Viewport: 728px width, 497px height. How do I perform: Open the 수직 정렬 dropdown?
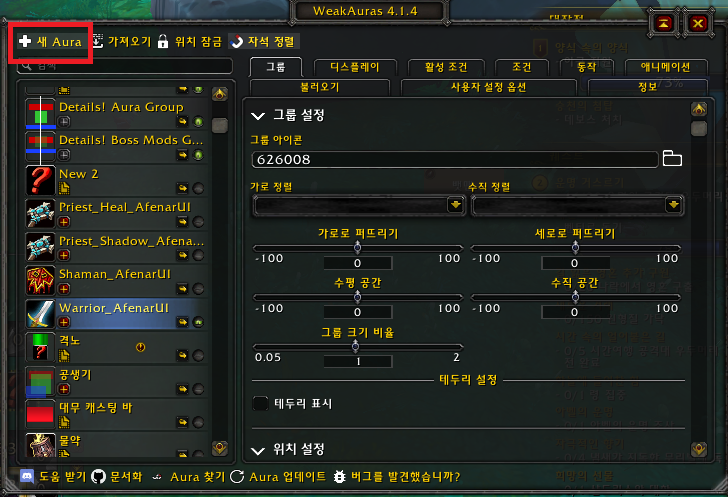(577, 205)
